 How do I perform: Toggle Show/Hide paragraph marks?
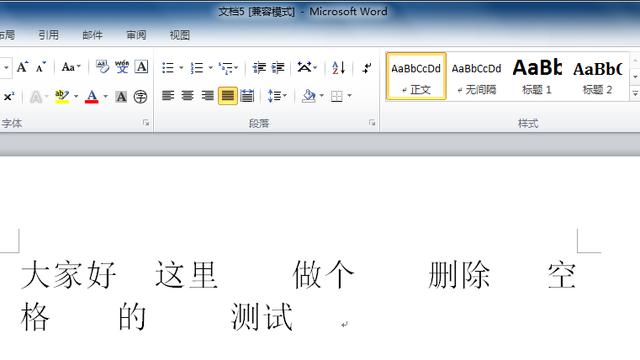point(367,67)
